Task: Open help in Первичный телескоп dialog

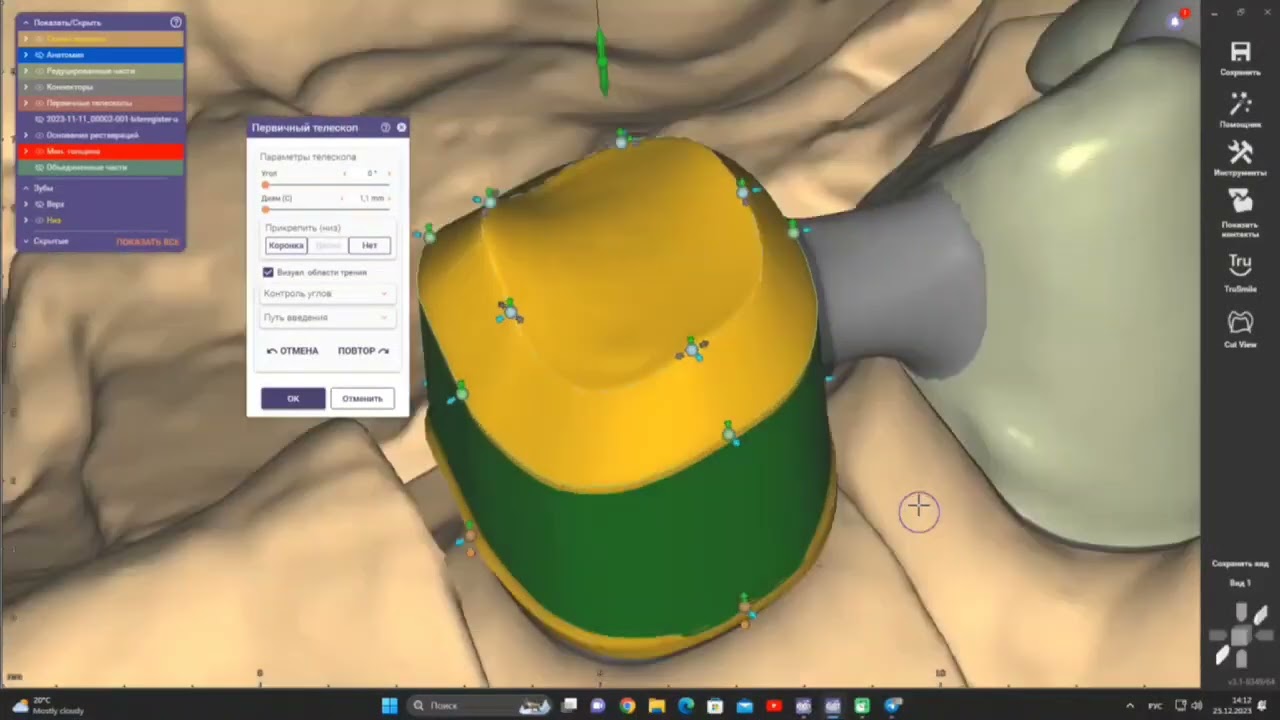Action: click(385, 128)
